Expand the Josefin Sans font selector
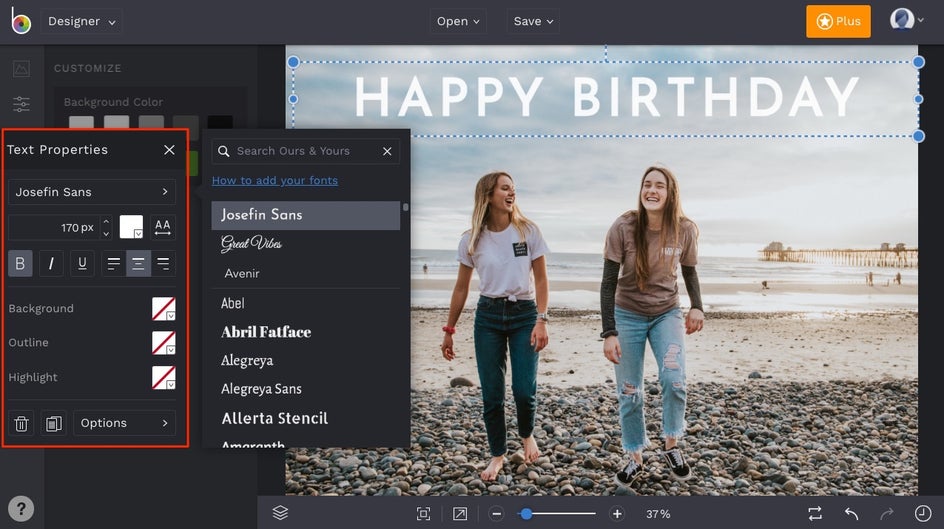 [x=92, y=192]
